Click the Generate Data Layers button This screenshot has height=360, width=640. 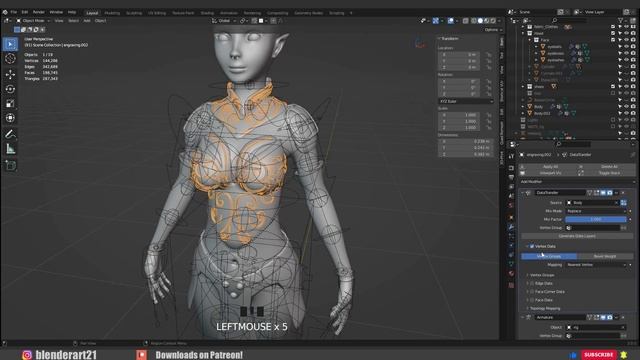click(577, 236)
